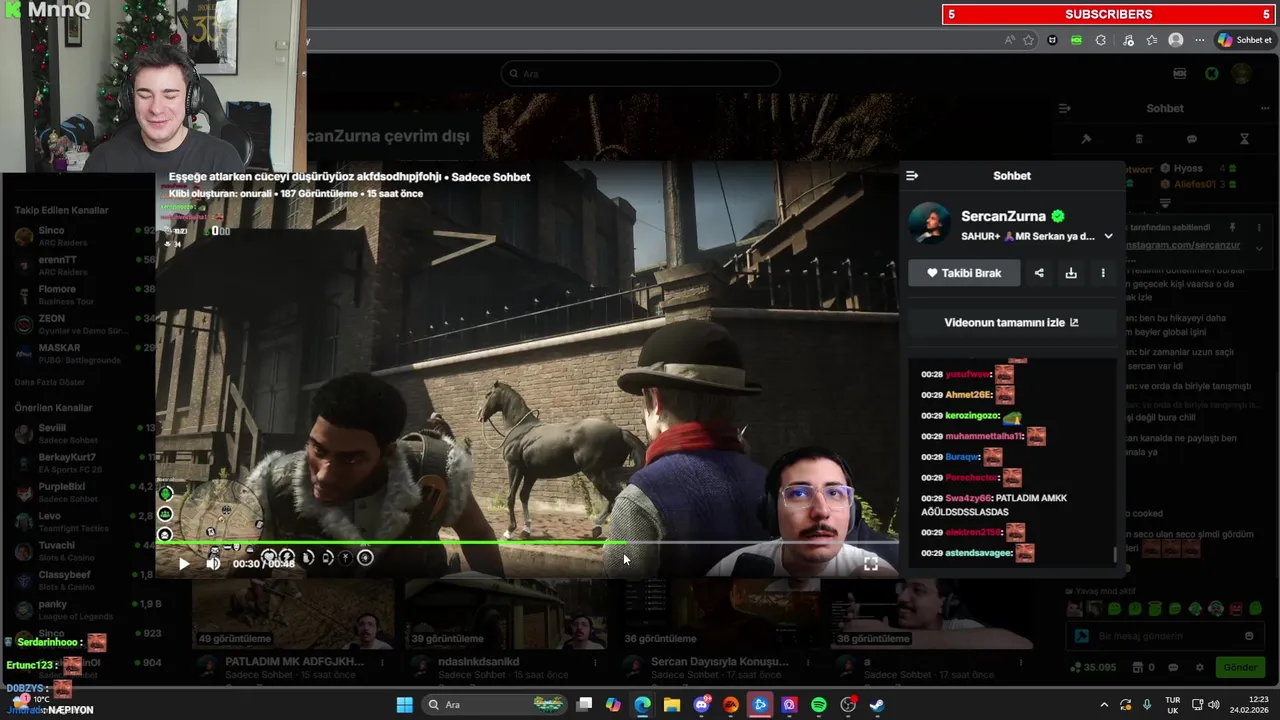Image resolution: width=1280 pixels, height=720 pixels.
Task: Open erennTT channel in sidebar
Action: click(80, 265)
